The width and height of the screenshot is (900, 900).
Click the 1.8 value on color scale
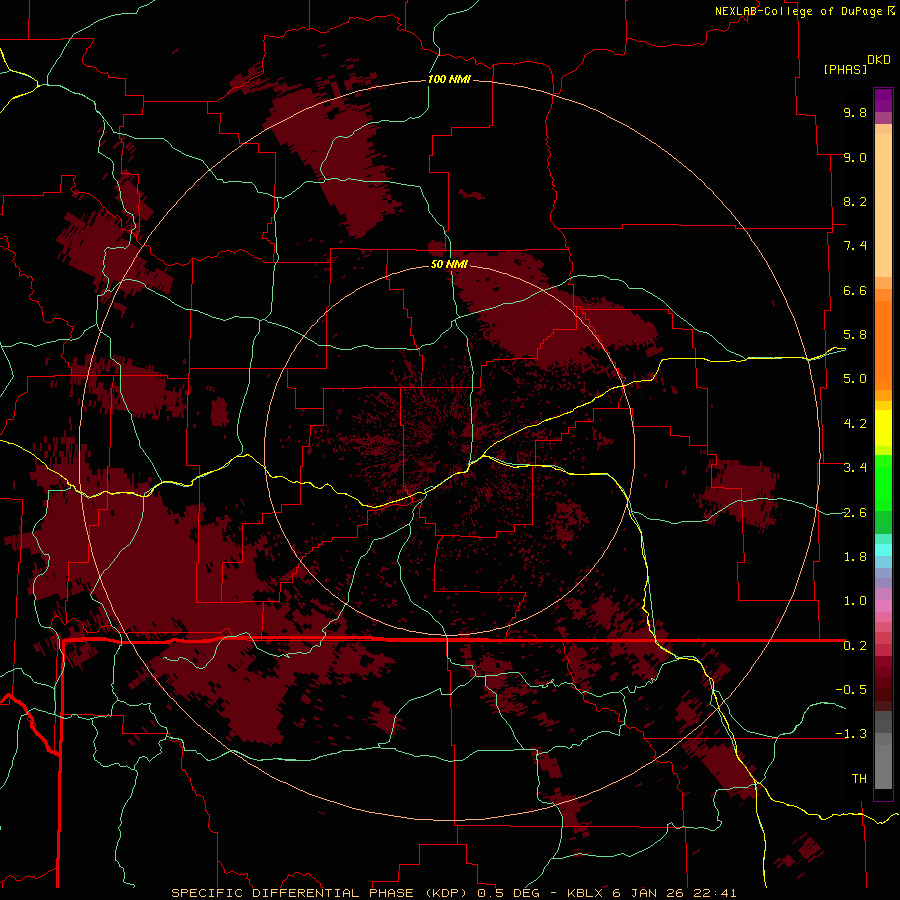click(x=855, y=557)
